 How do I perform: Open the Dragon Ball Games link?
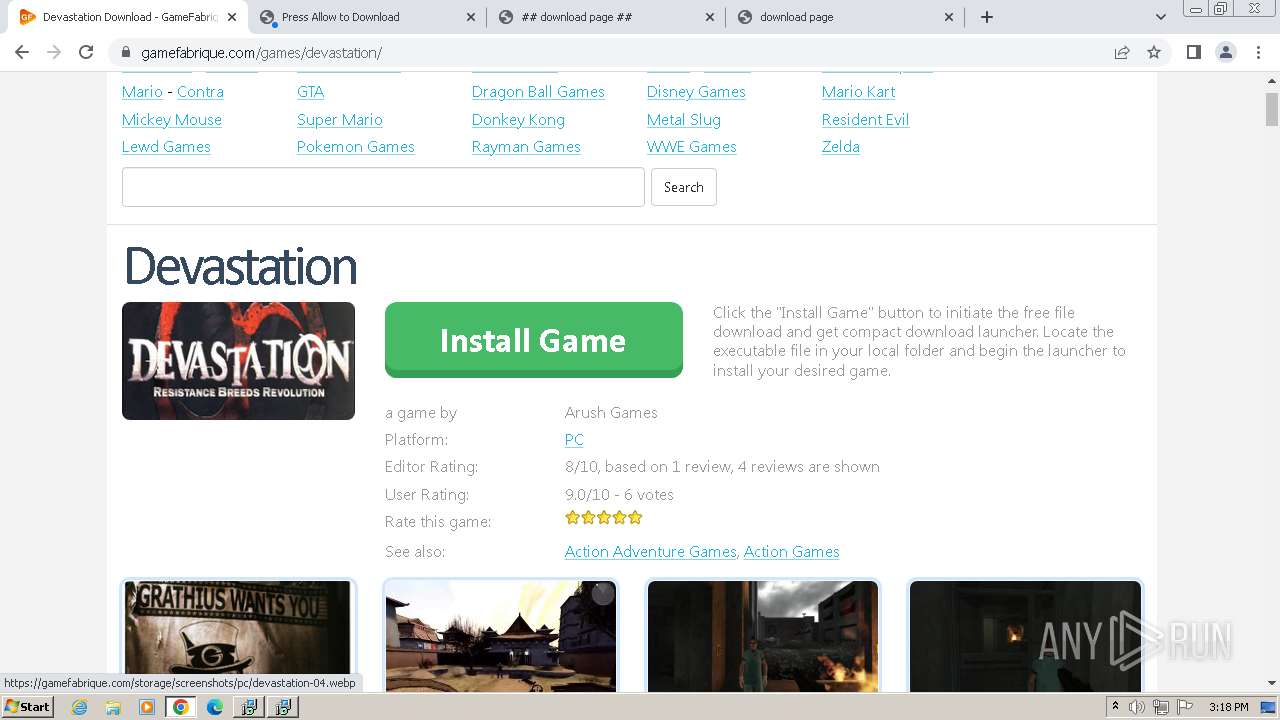click(x=538, y=92)
